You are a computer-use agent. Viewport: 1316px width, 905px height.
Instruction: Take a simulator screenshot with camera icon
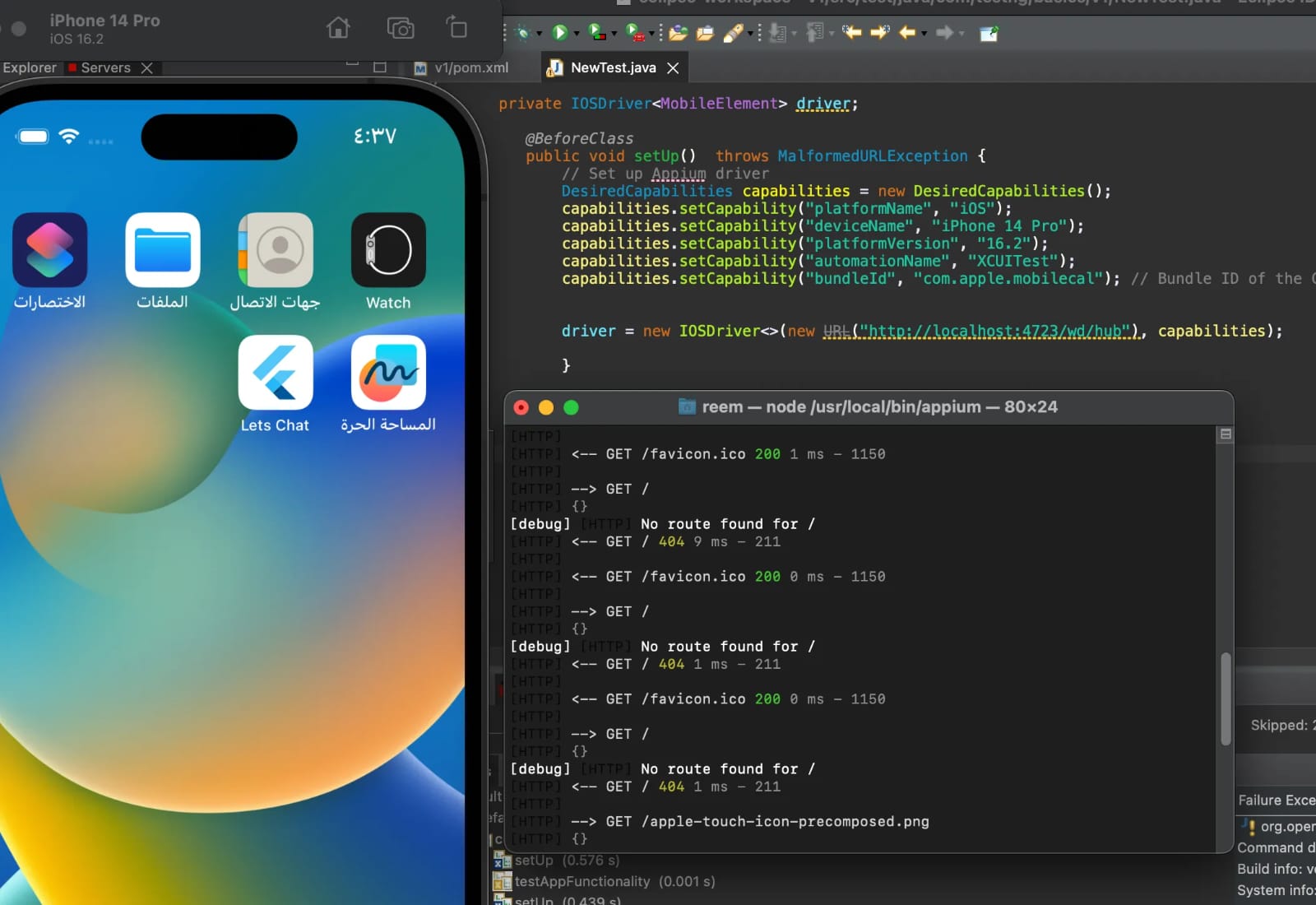coord(401,29)
